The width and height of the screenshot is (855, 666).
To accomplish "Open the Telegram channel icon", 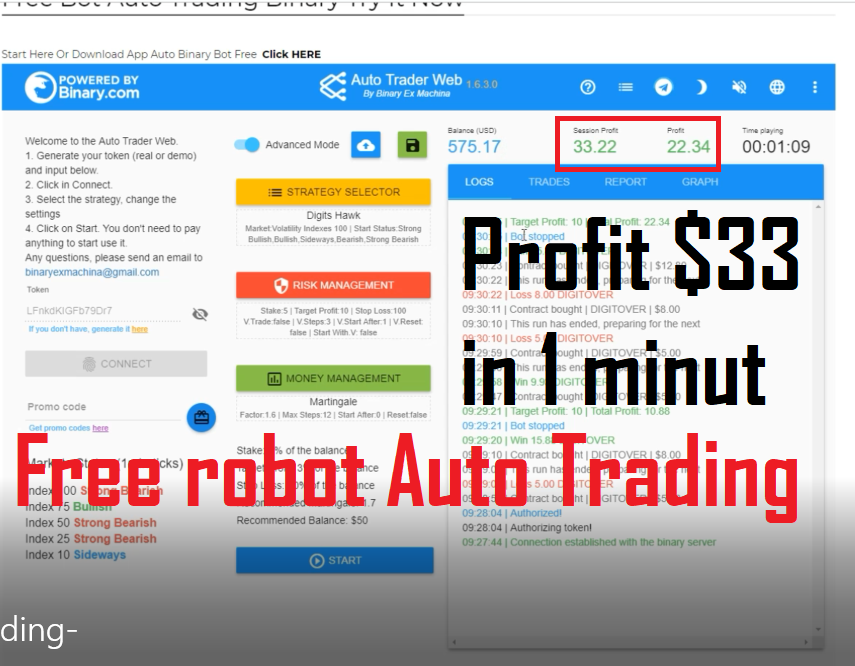I will click(x=663, y=87).
